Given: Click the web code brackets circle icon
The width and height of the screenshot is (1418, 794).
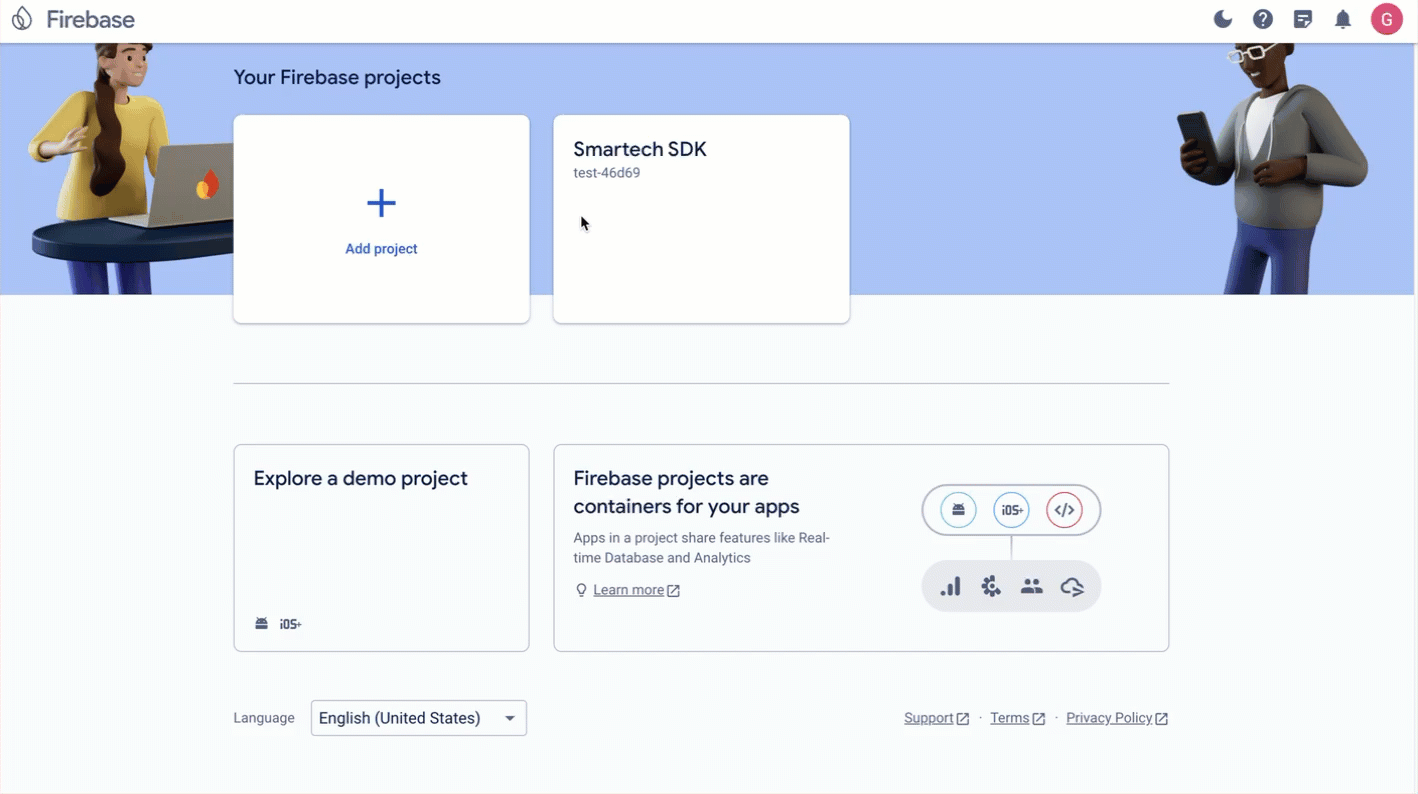Looking at the screenshot, I should [1064, 510].
